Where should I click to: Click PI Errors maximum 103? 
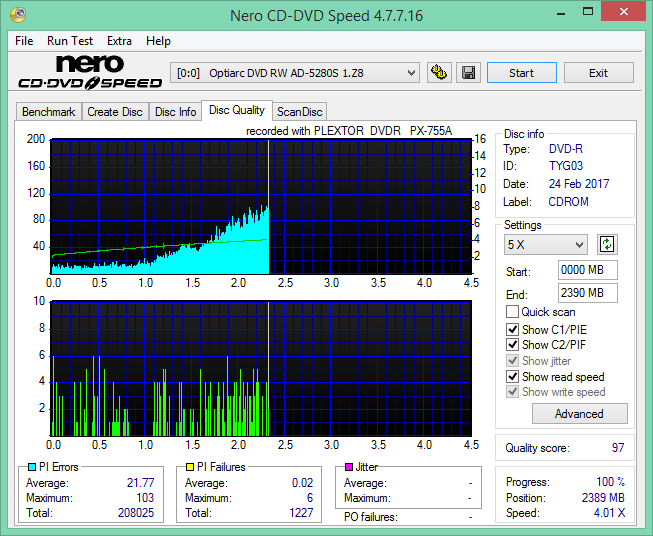(145, 498)
